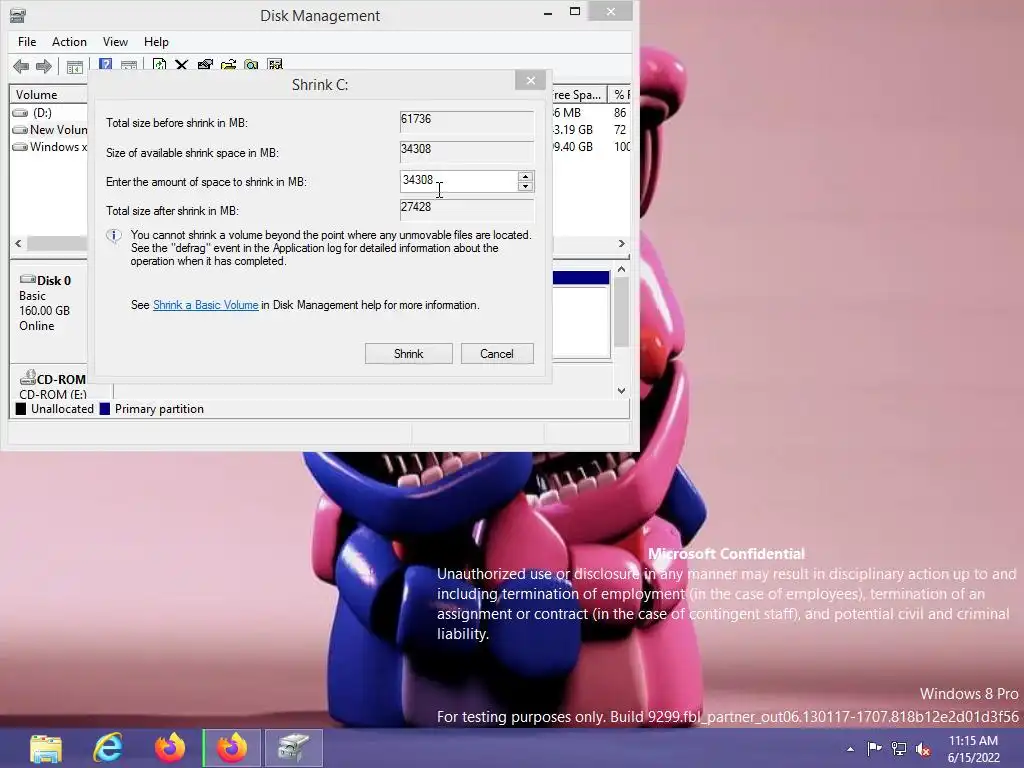Open the Action menu
Viewport: 1024px width, 768px height.
point(69,42)
